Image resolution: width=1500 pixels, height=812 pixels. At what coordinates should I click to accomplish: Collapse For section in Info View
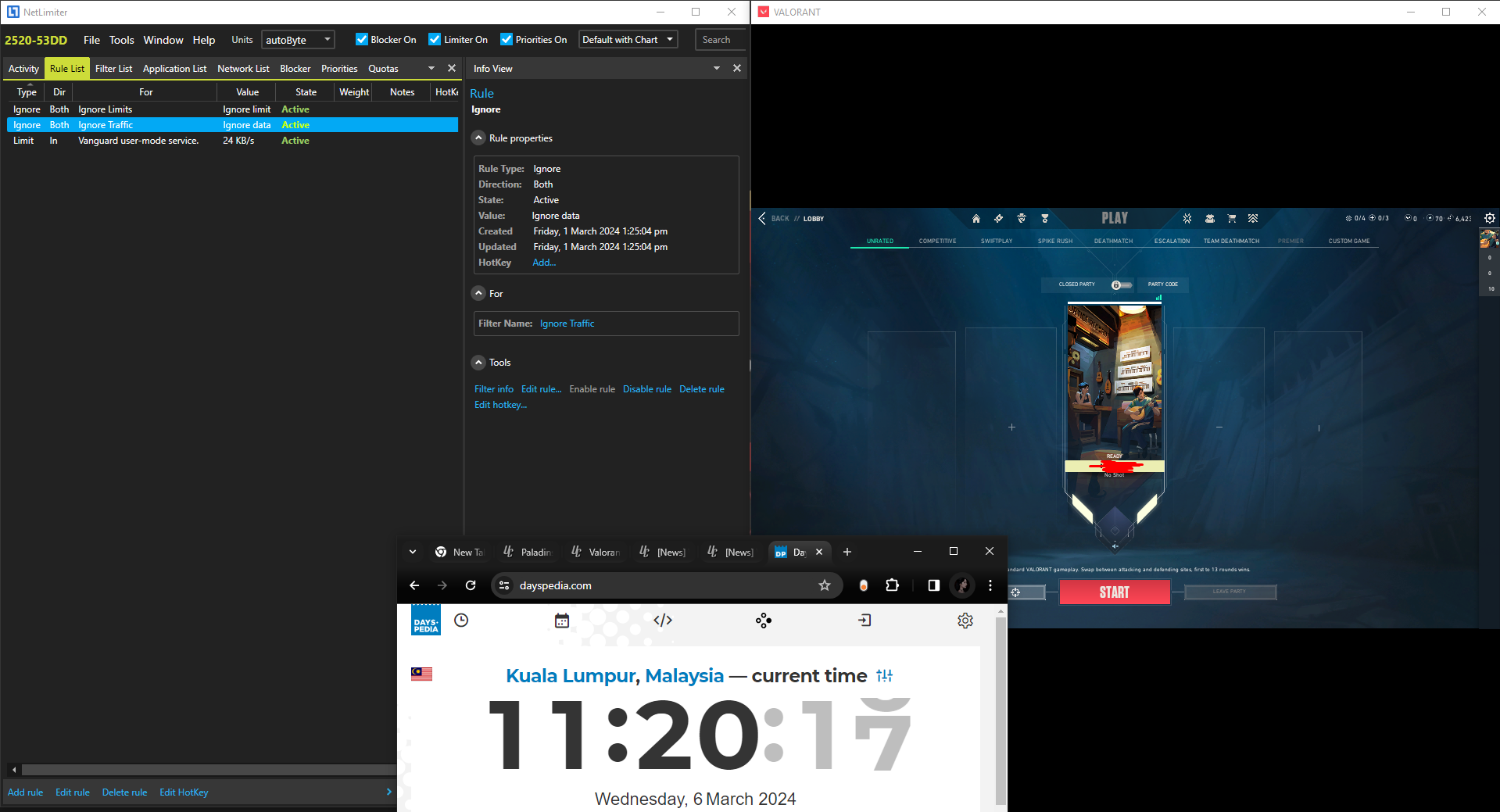pyautogui.click(x=479, y=294)
